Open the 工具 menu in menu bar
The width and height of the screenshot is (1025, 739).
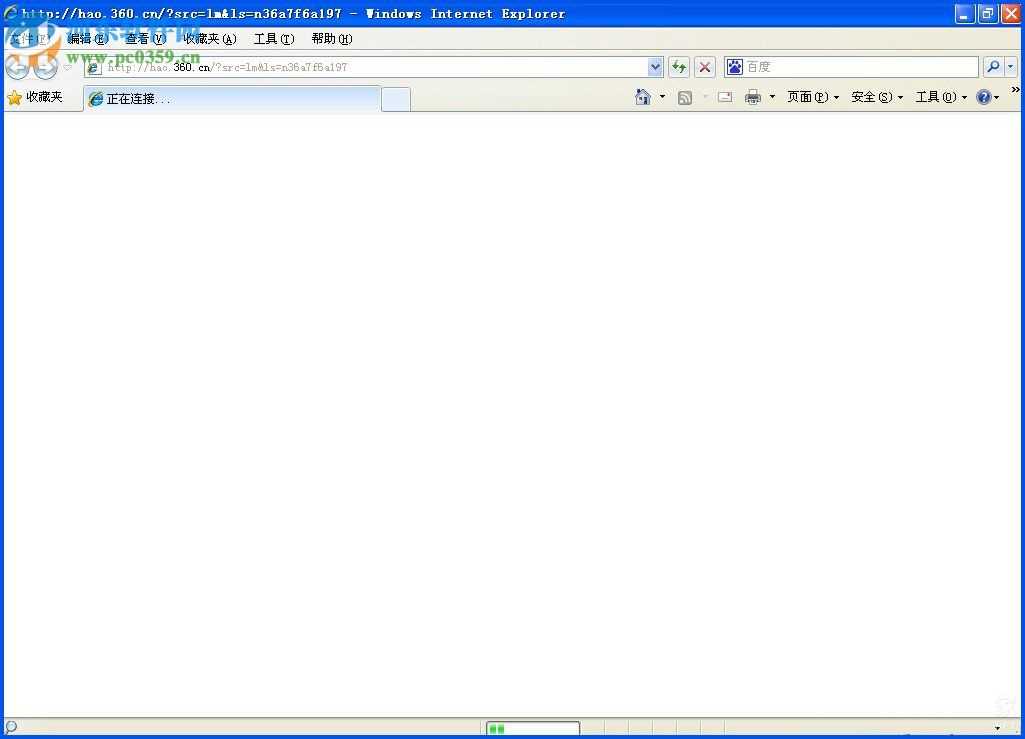click(273, 39)
